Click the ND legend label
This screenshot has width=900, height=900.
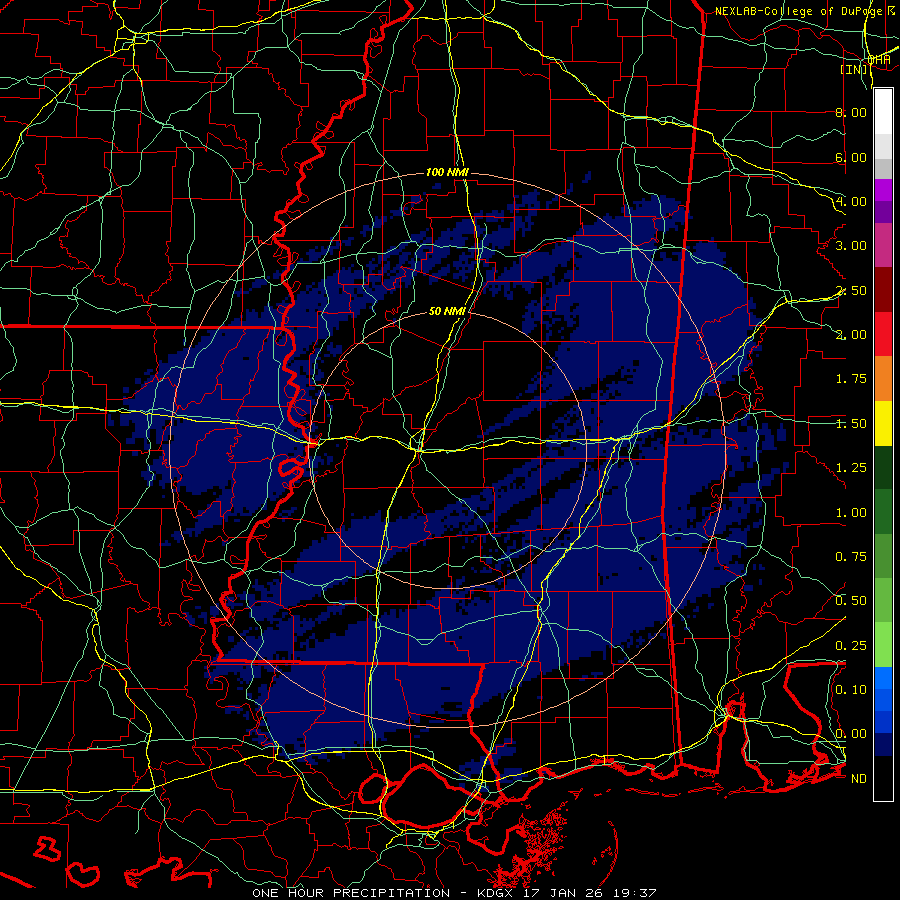pyautogui.click(x=859, y=779)
